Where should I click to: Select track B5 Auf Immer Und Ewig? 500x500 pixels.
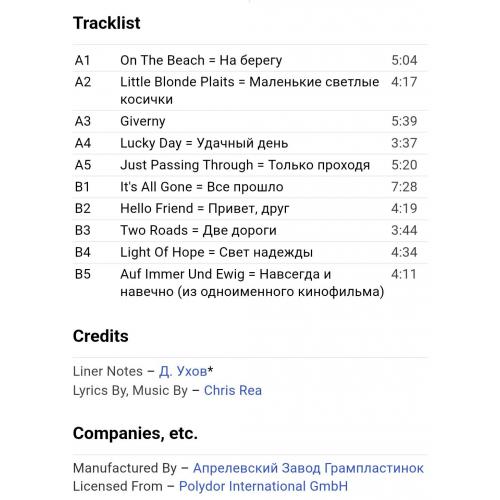[x=250, y=283]
